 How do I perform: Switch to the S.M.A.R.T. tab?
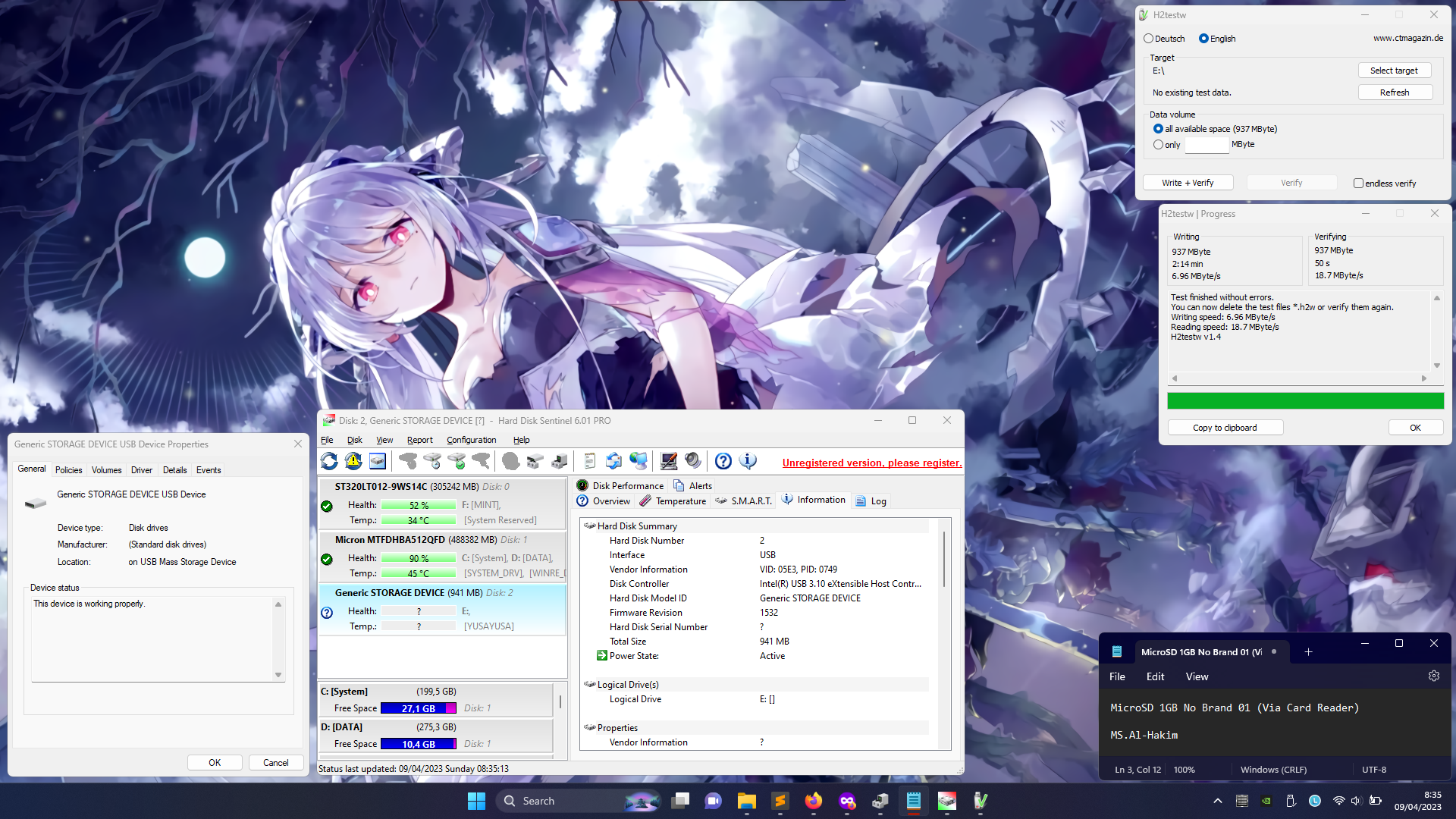tap(743, 501)
